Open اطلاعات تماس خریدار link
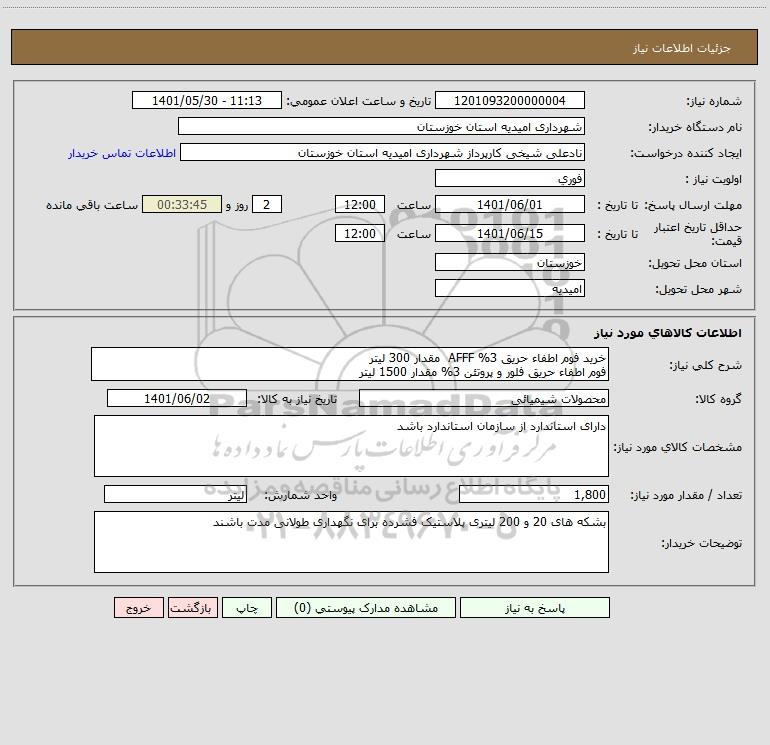This screenshot has height=745, width=770. click(122, 153)
